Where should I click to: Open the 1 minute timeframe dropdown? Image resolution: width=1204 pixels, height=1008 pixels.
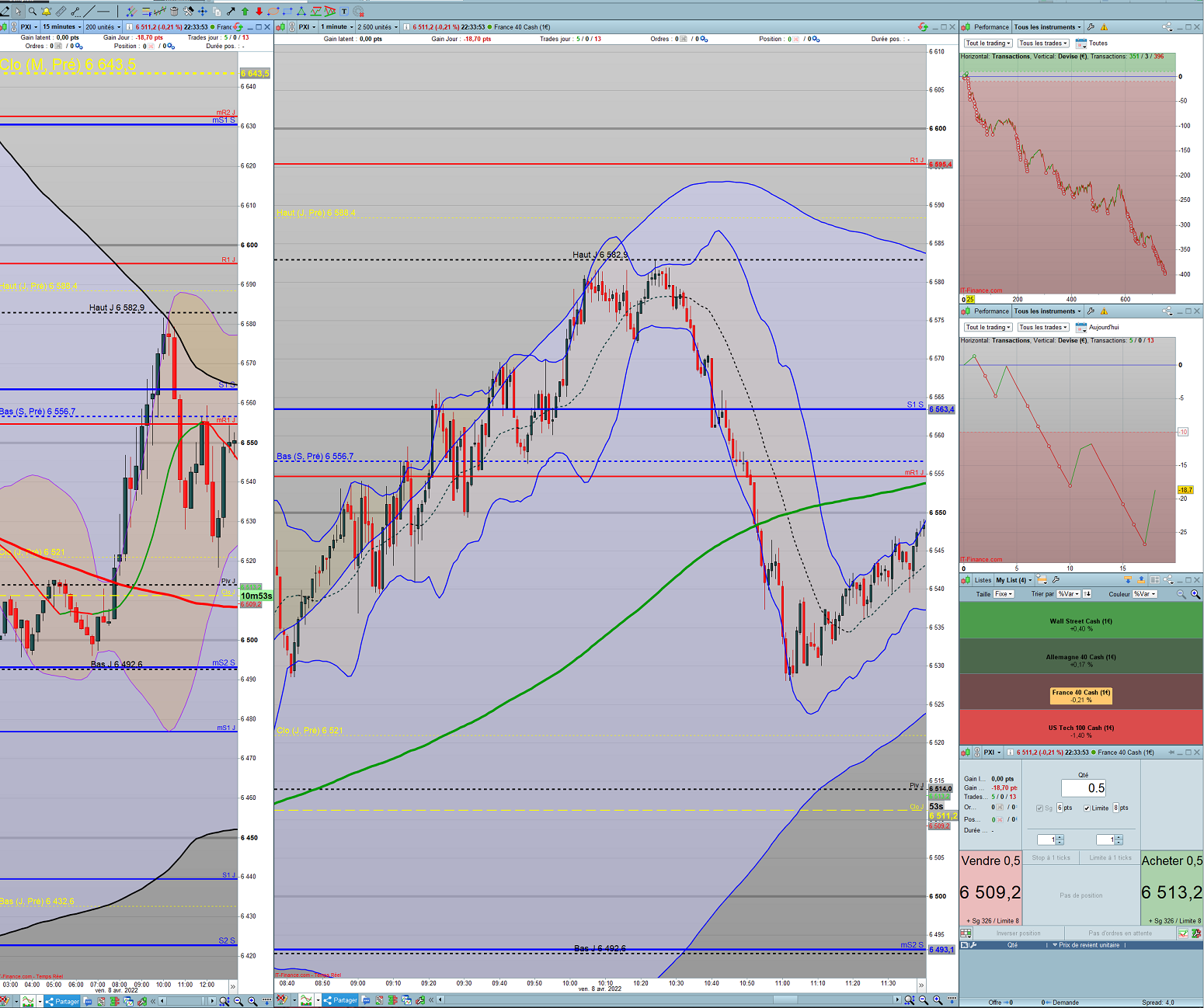coord(337,27)
